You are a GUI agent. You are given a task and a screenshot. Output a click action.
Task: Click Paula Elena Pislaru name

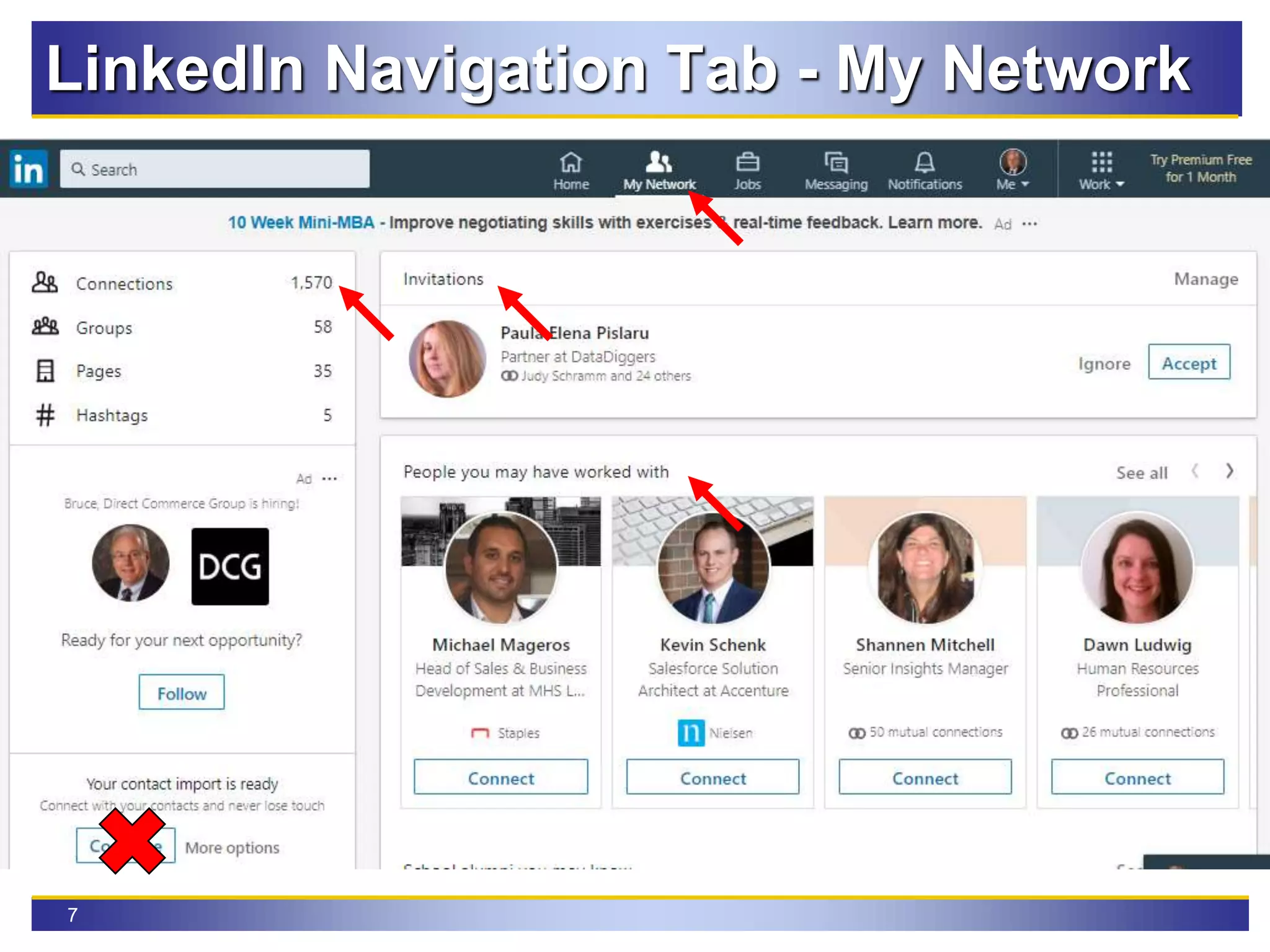pos(575,333)
